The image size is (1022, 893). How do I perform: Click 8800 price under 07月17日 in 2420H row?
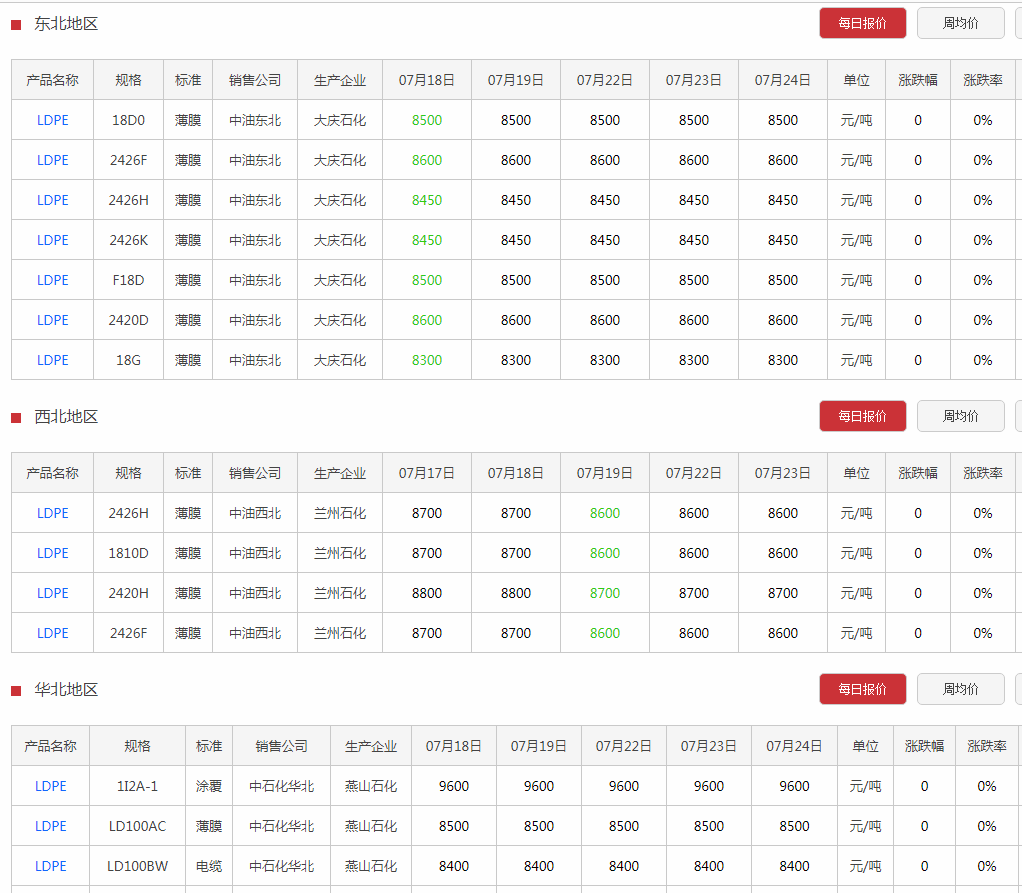(x=427, y=593)
